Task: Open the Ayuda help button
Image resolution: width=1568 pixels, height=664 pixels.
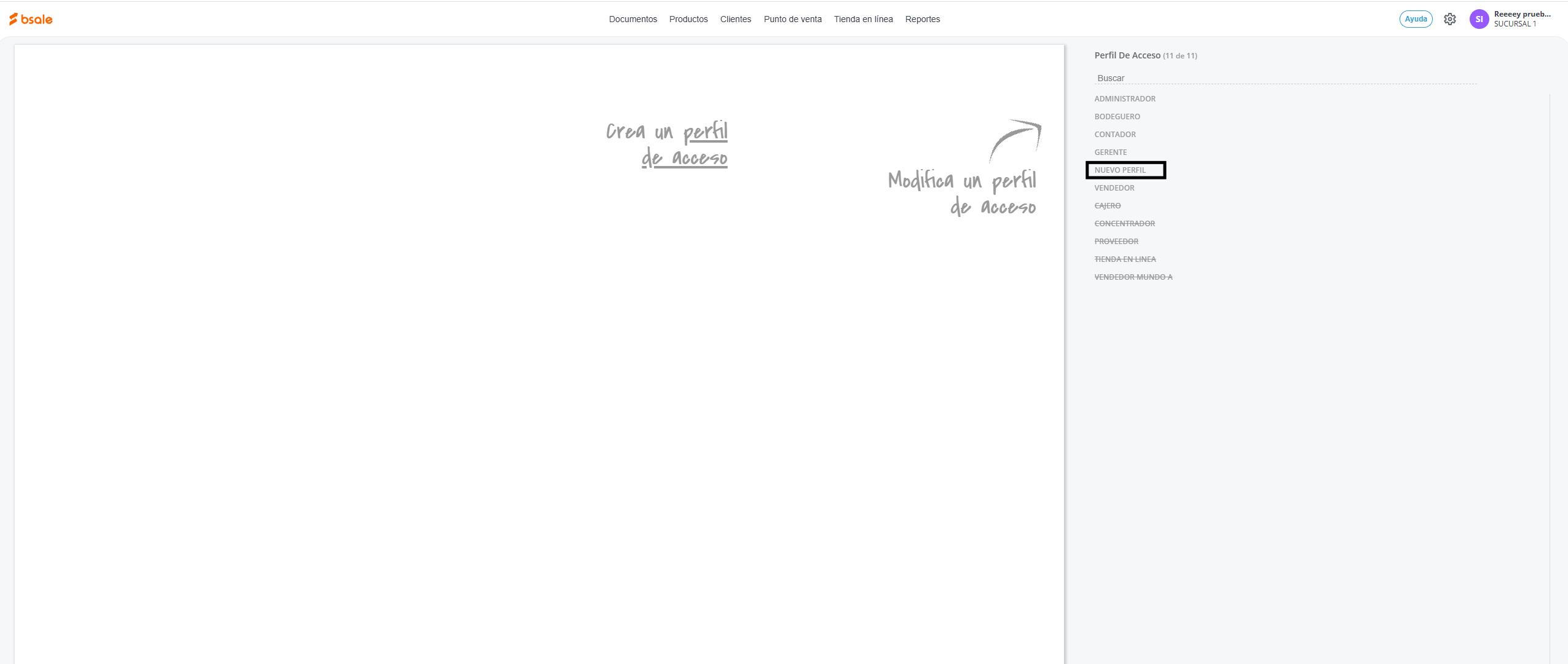Action: (1416, 19)
